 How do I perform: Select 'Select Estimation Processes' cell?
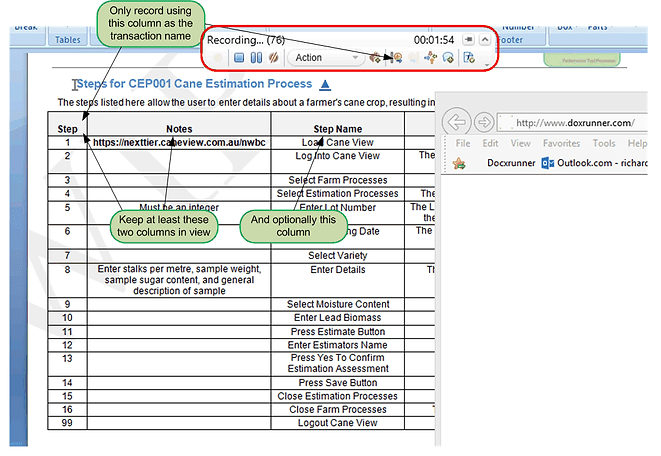coord(338,194)
